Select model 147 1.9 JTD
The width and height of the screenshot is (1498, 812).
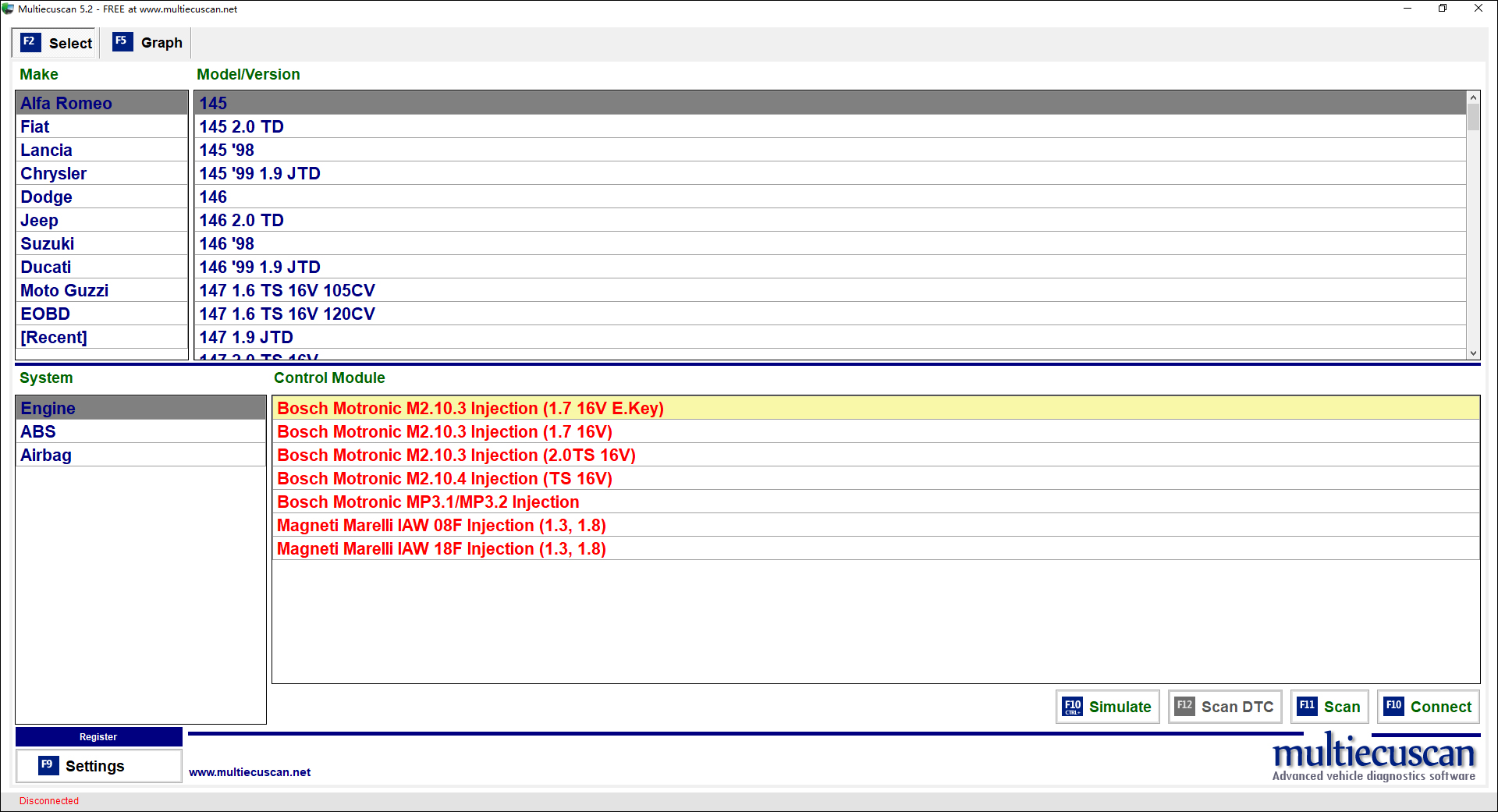click(x=830, y=337)
